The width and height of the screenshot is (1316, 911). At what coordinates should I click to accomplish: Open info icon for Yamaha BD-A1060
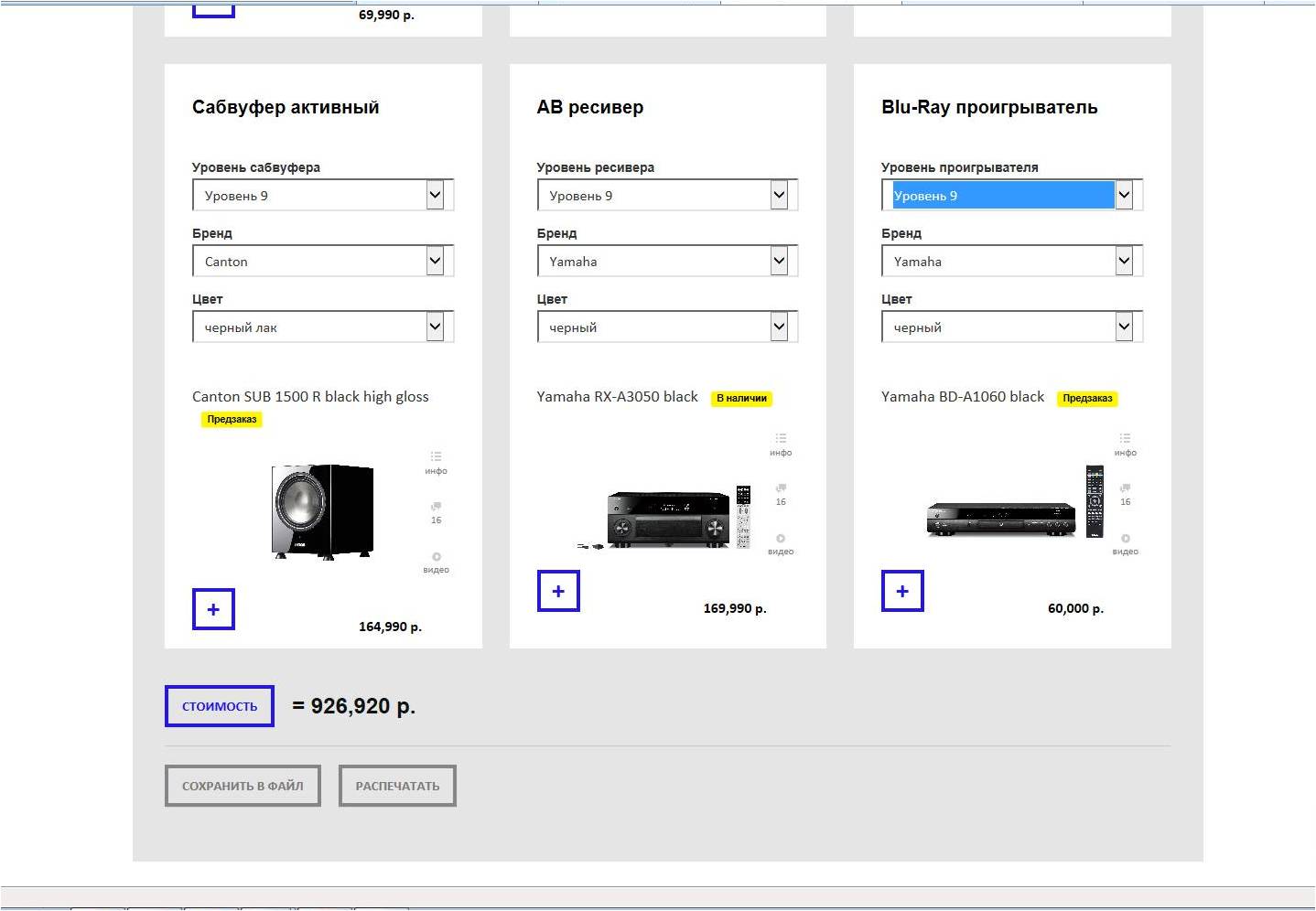[x=1125, y=444]
